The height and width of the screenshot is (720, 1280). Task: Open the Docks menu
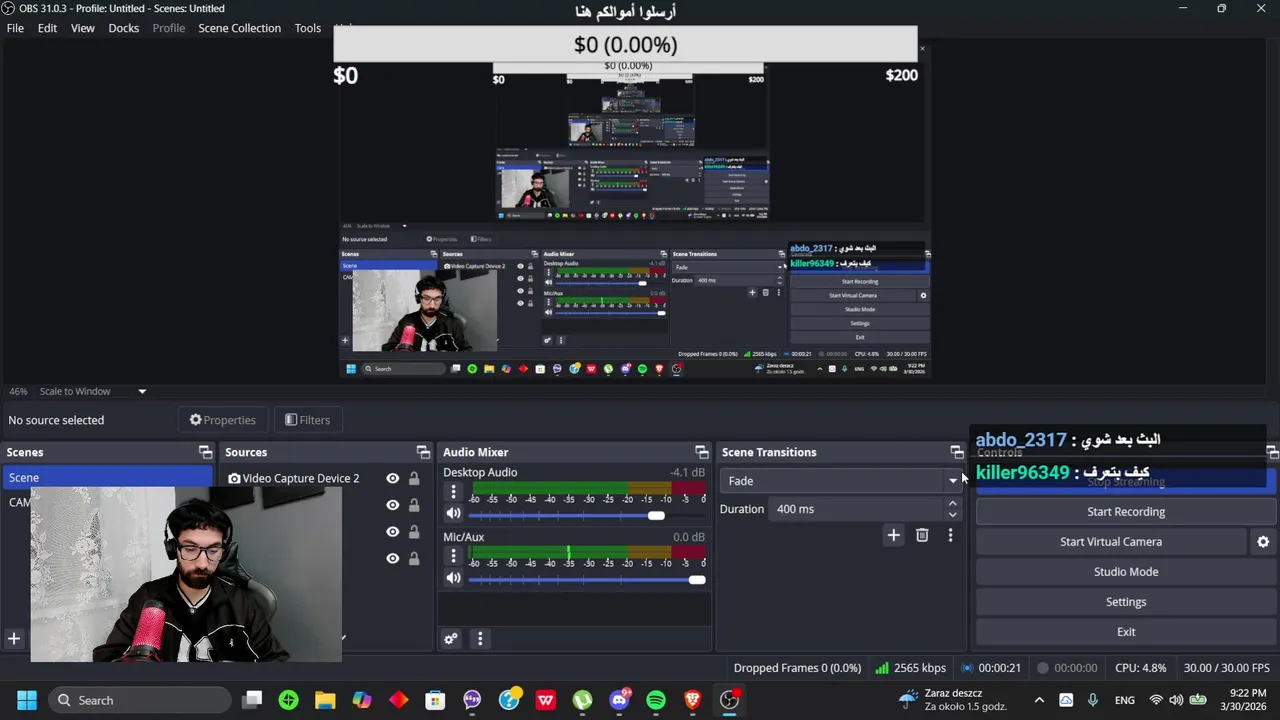[124, 28]
